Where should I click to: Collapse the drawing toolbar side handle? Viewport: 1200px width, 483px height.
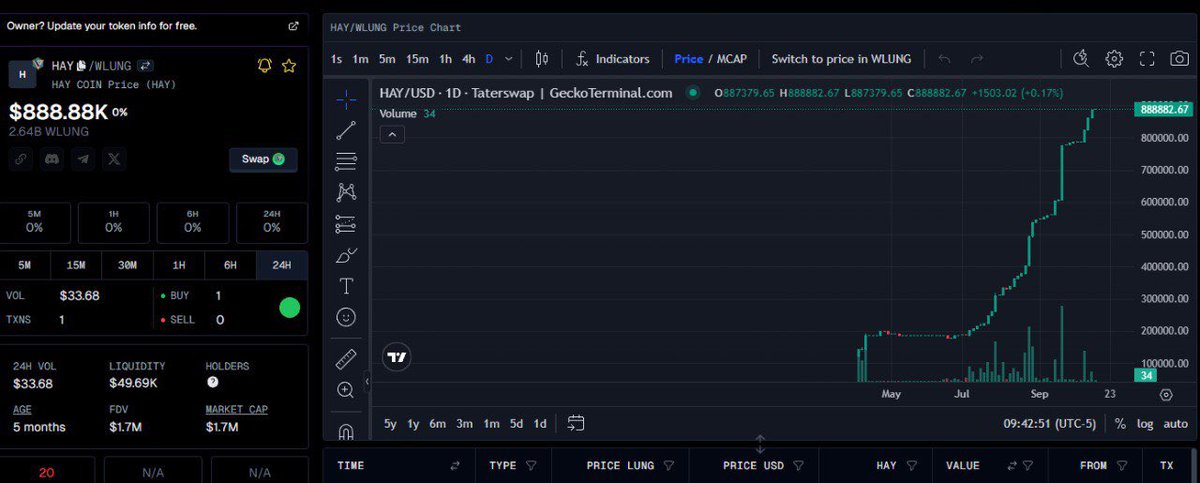tap(367, 381)
